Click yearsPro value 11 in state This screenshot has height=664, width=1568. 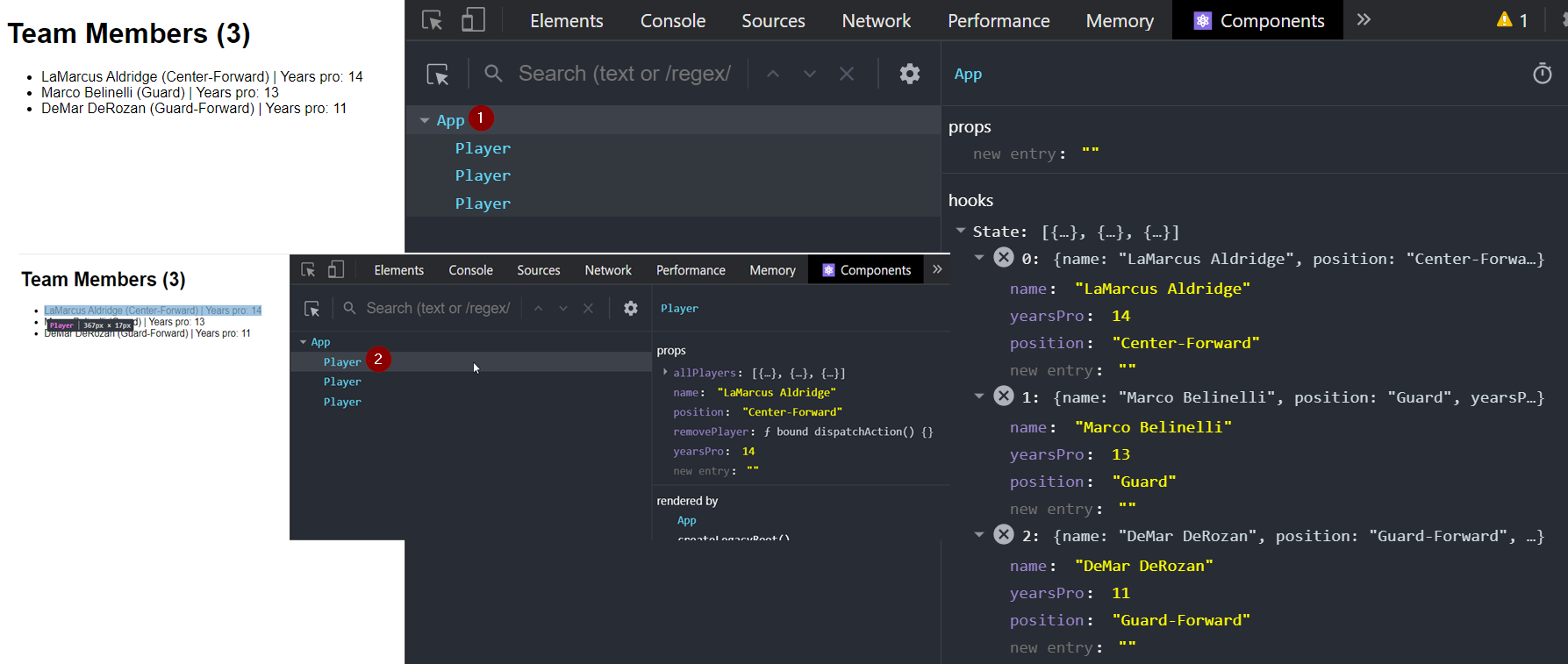point(1121,593)
